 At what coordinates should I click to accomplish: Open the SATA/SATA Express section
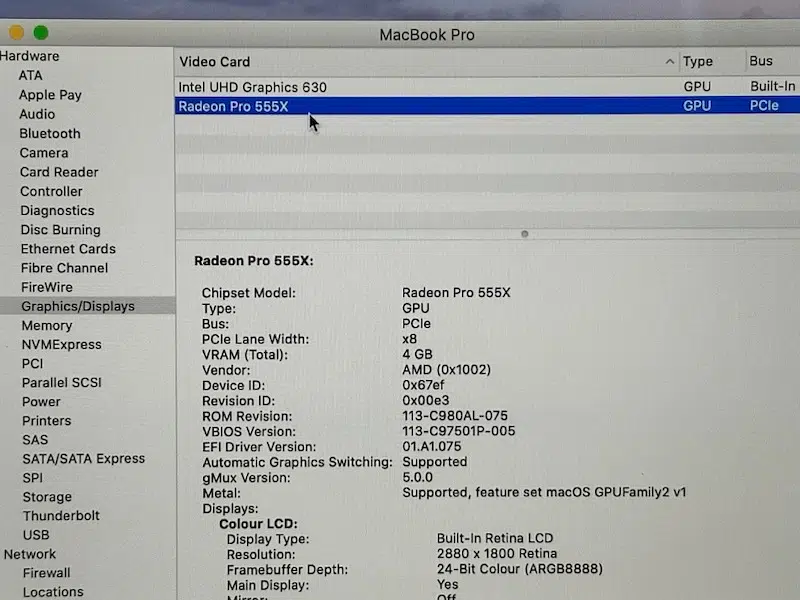point(83,458)
